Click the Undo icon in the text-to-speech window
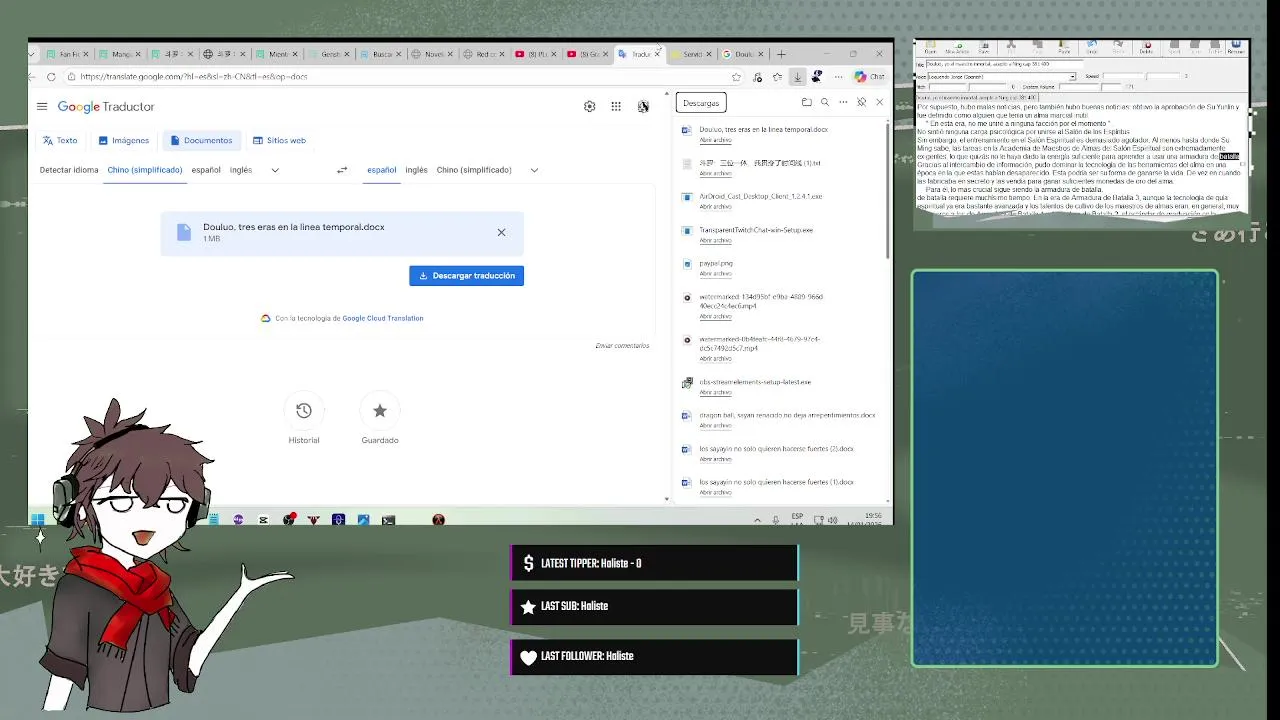 [1092, 47]
